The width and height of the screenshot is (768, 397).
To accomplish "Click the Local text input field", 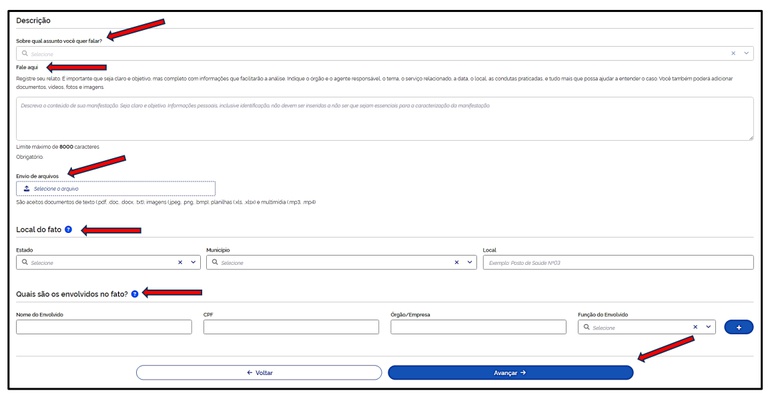I will [618, 262].
